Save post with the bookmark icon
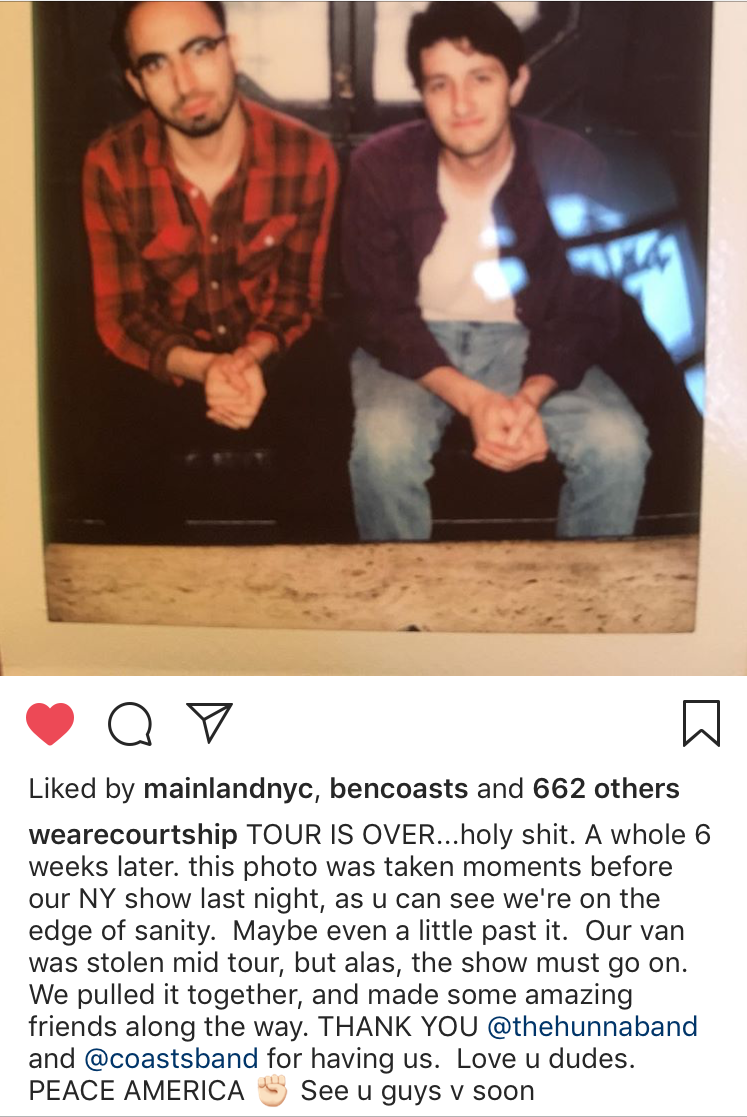Screen dimensions: 747x1117 click(701, 723)
